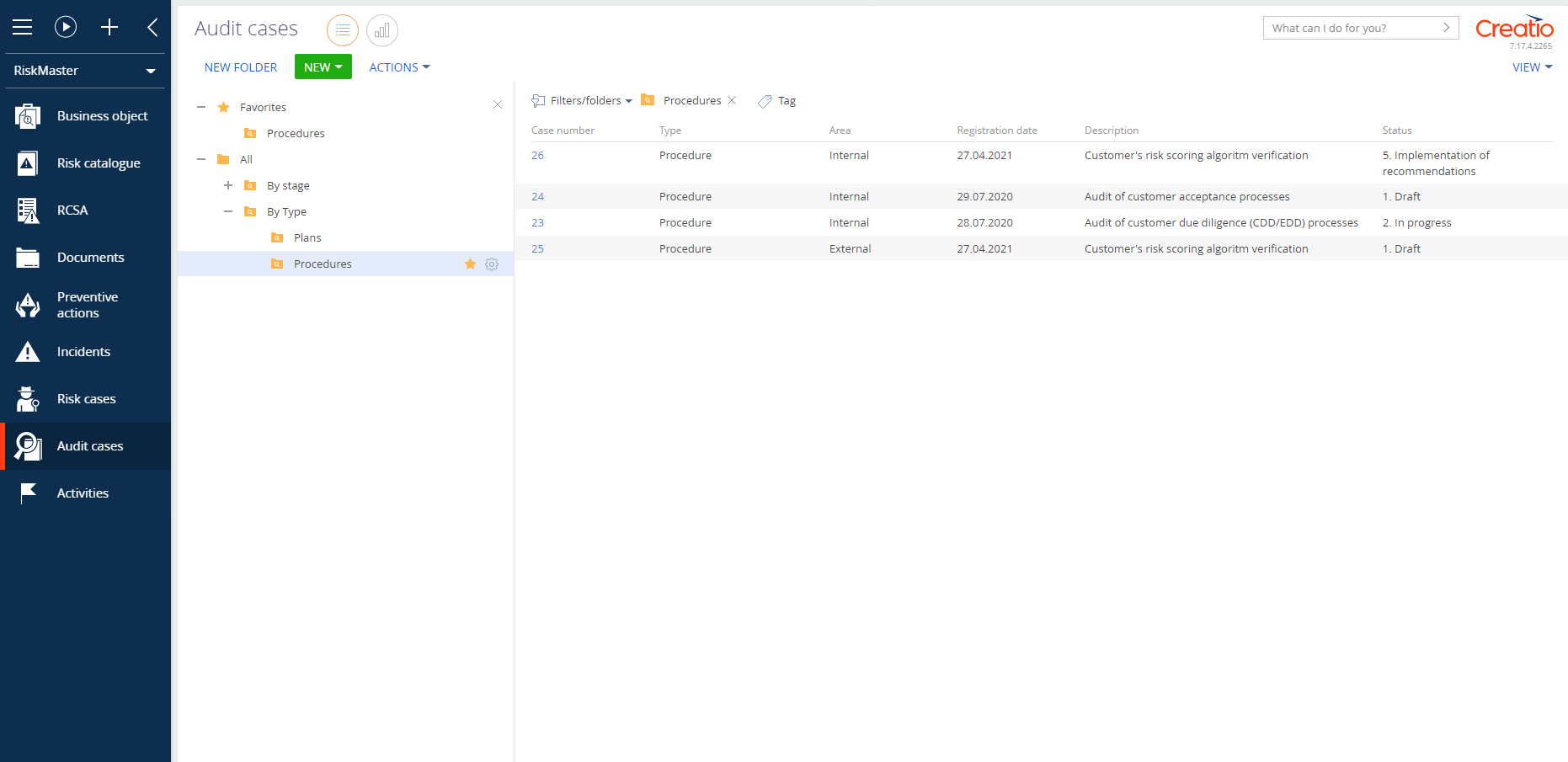This screenshot has height=762, width=1568.
Task: Open the ACTIONS menu
Action: coord(399,67)
